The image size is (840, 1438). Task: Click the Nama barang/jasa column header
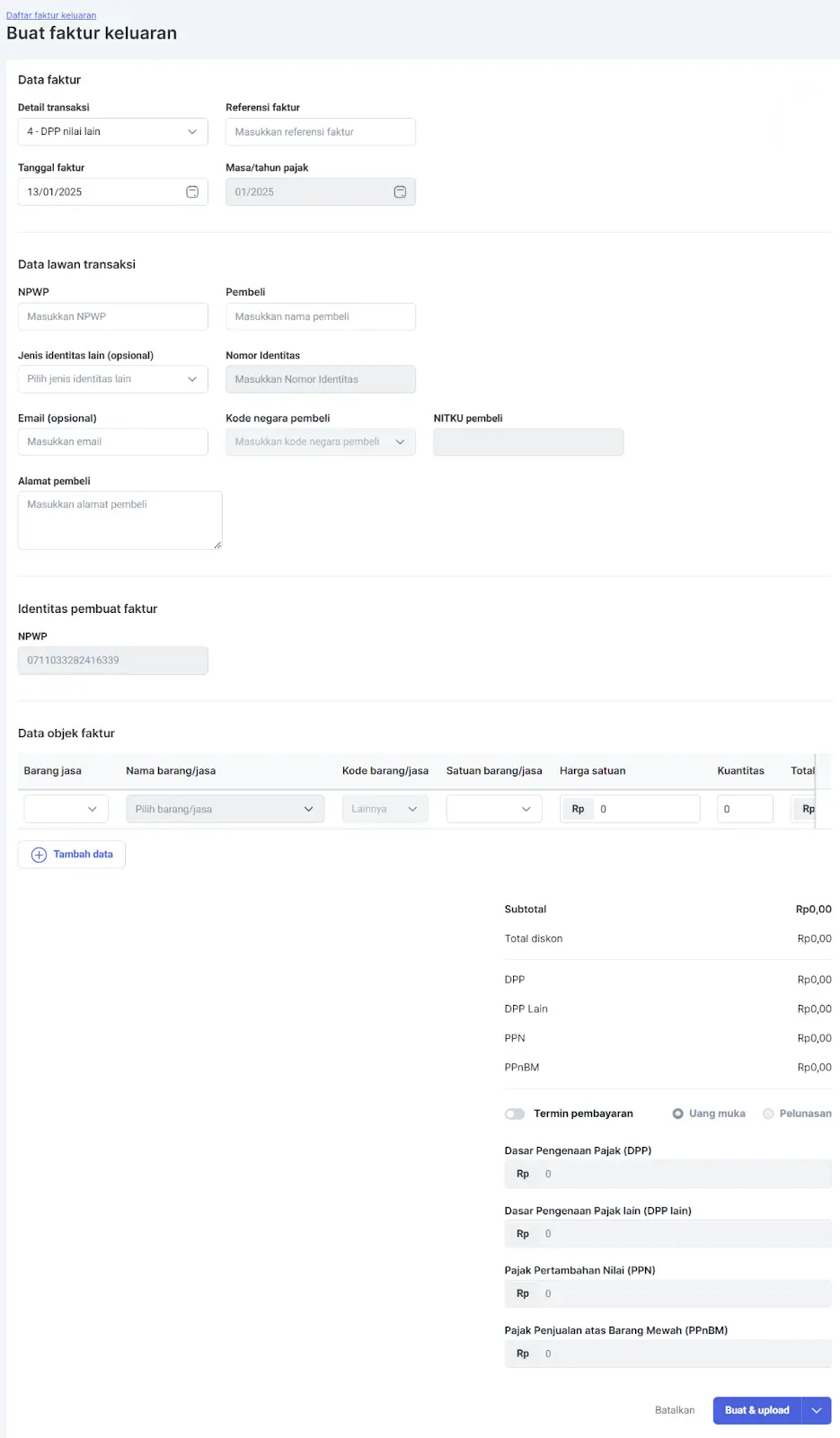pos(171,771)
